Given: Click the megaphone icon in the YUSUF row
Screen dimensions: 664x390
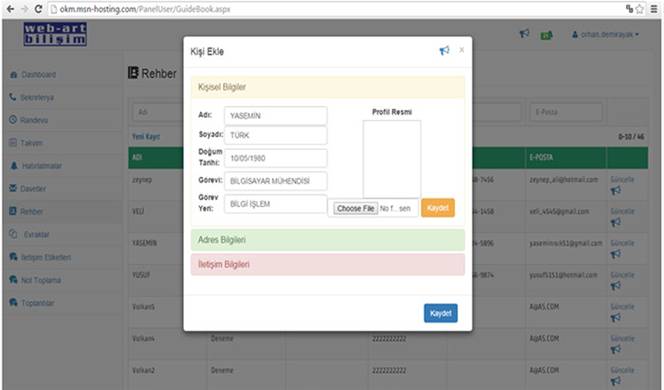Looking at the screenshot, I should 616,286.
